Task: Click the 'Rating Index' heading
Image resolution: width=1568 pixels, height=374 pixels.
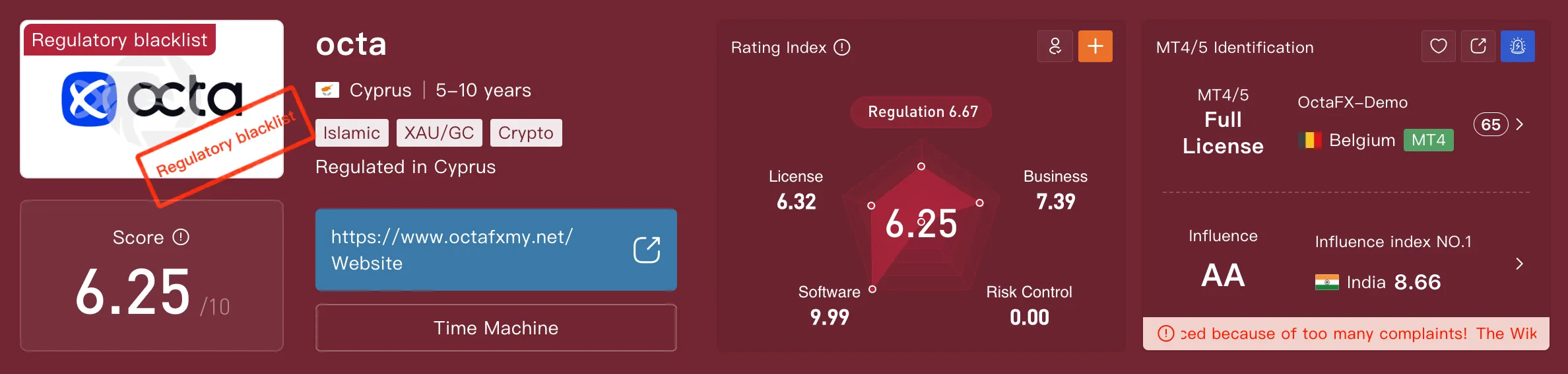Action: [779, 48]
